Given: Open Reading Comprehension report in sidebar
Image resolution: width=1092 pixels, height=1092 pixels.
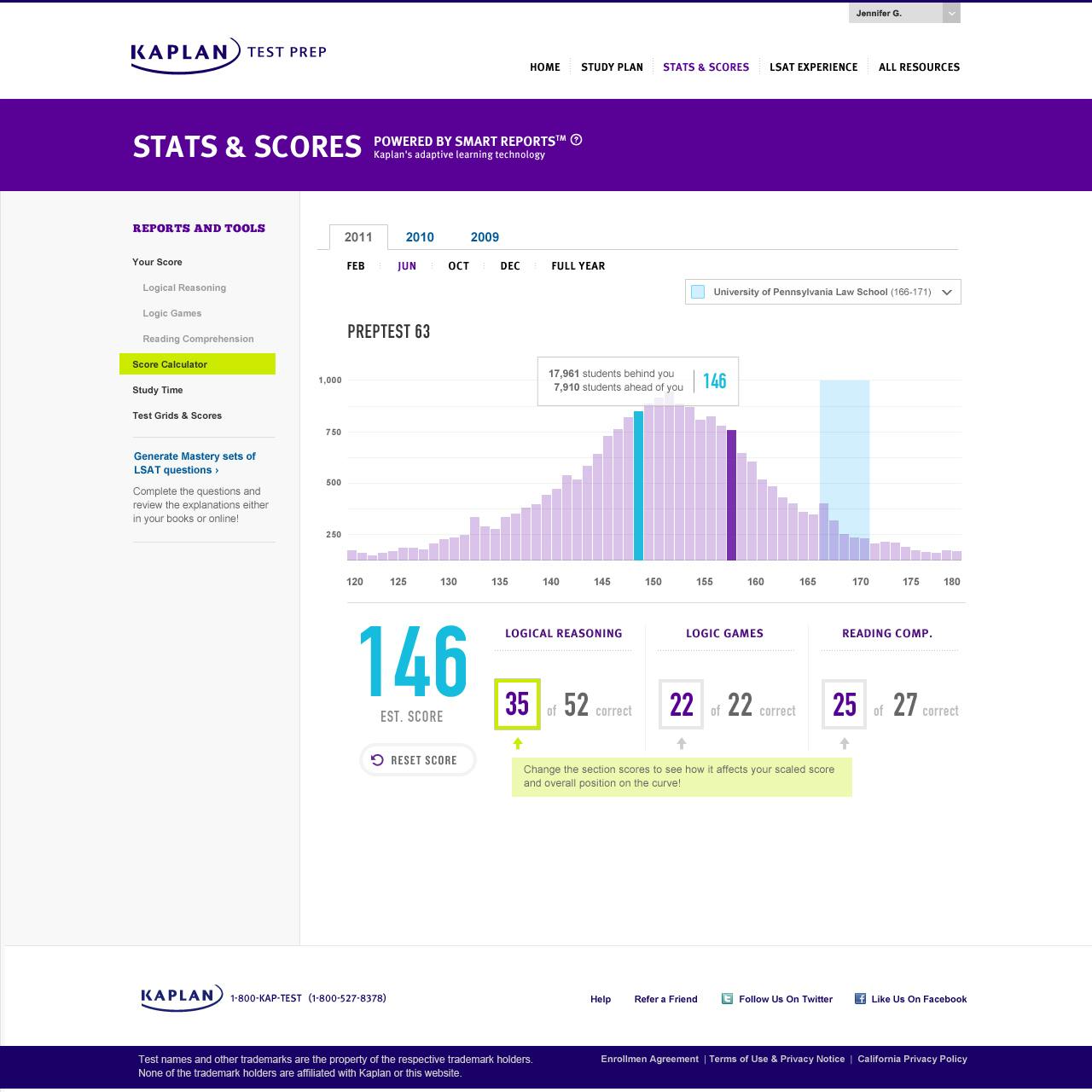Looking at the screenshot, I should [x=198, y=339].
